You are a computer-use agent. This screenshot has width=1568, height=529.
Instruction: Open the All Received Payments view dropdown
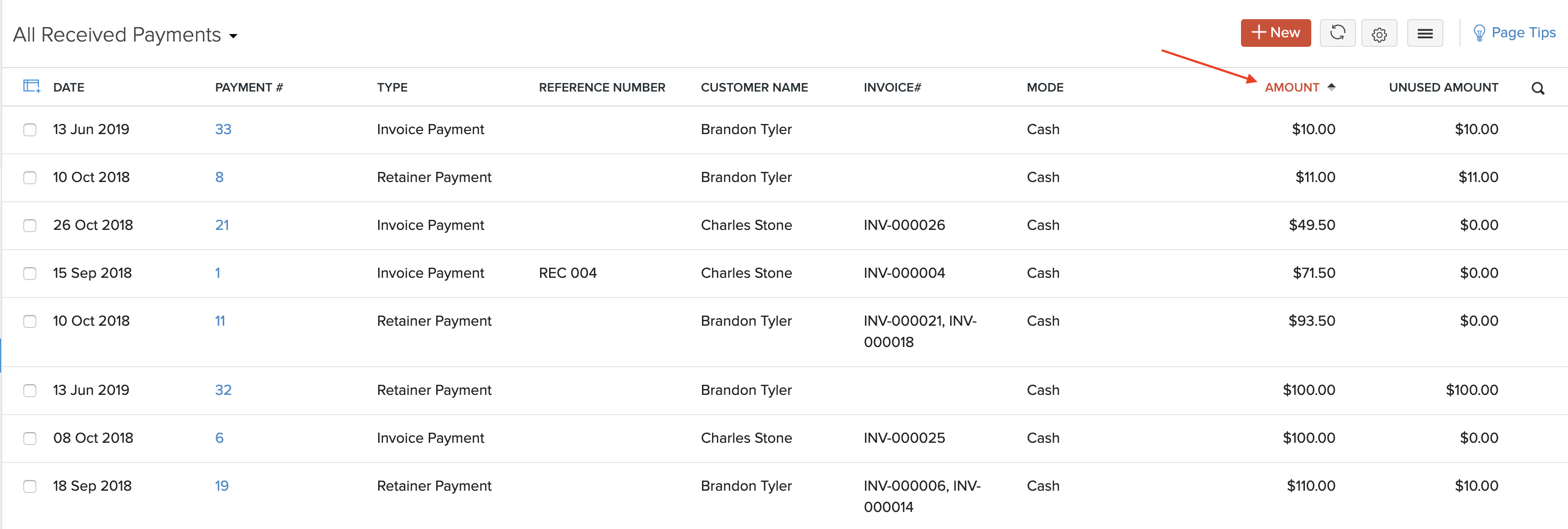pos(233,37)
